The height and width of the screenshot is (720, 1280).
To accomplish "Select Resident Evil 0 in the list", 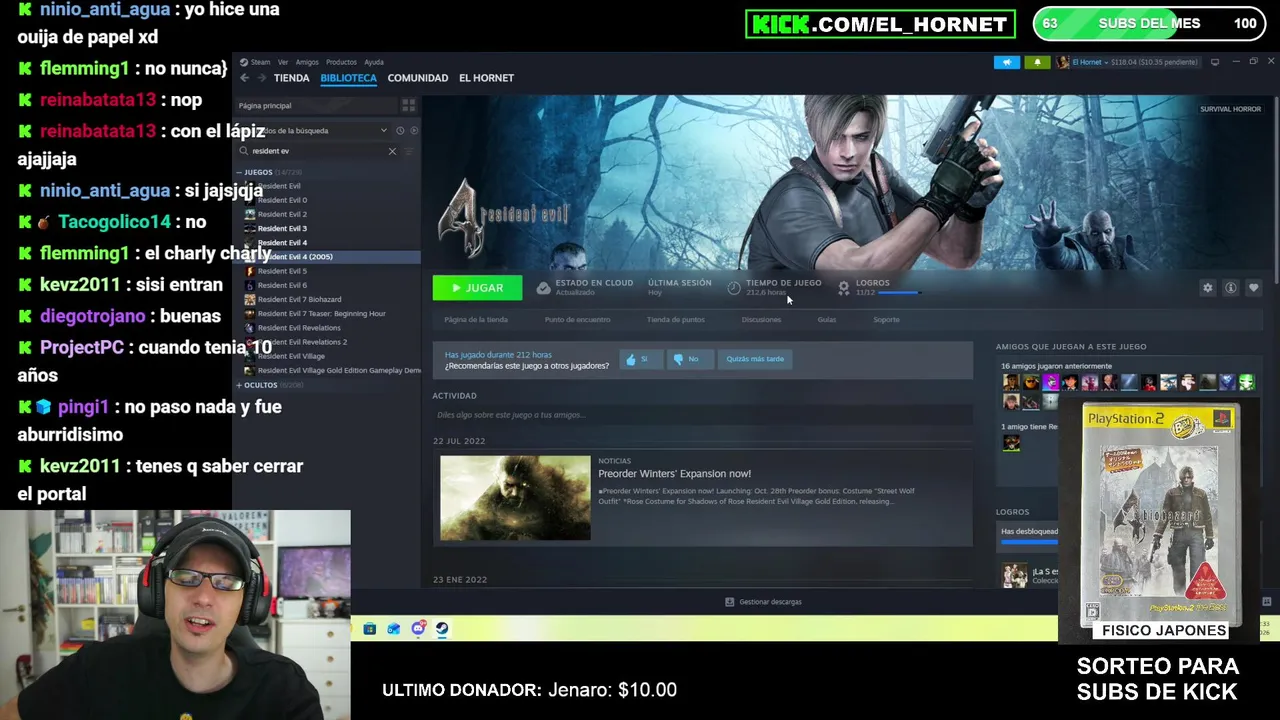I will pyautogui.click(x=282, y=200).
